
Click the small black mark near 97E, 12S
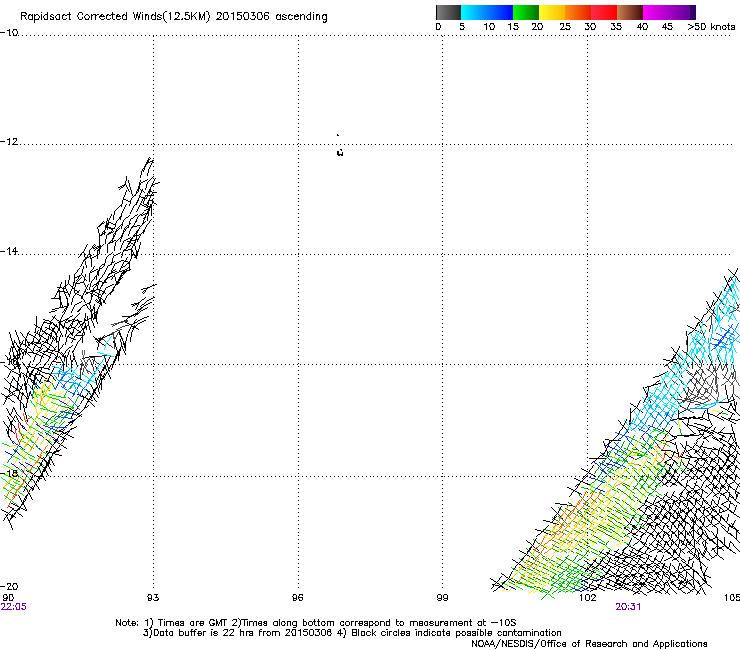pyautogui.click(x=339, y=152)
